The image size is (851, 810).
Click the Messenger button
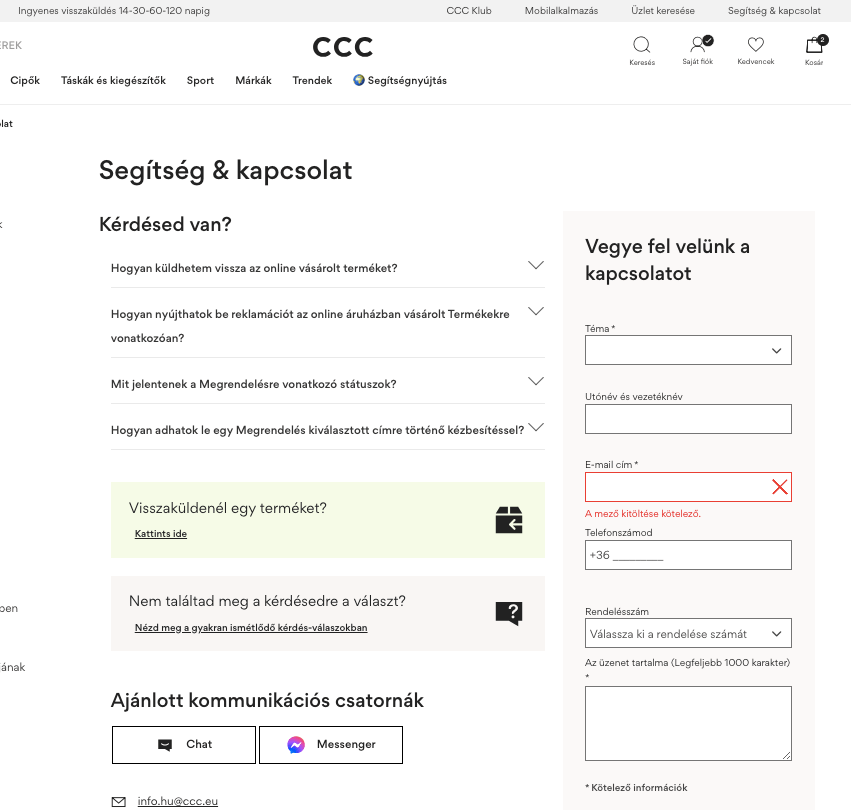point(331,744)
